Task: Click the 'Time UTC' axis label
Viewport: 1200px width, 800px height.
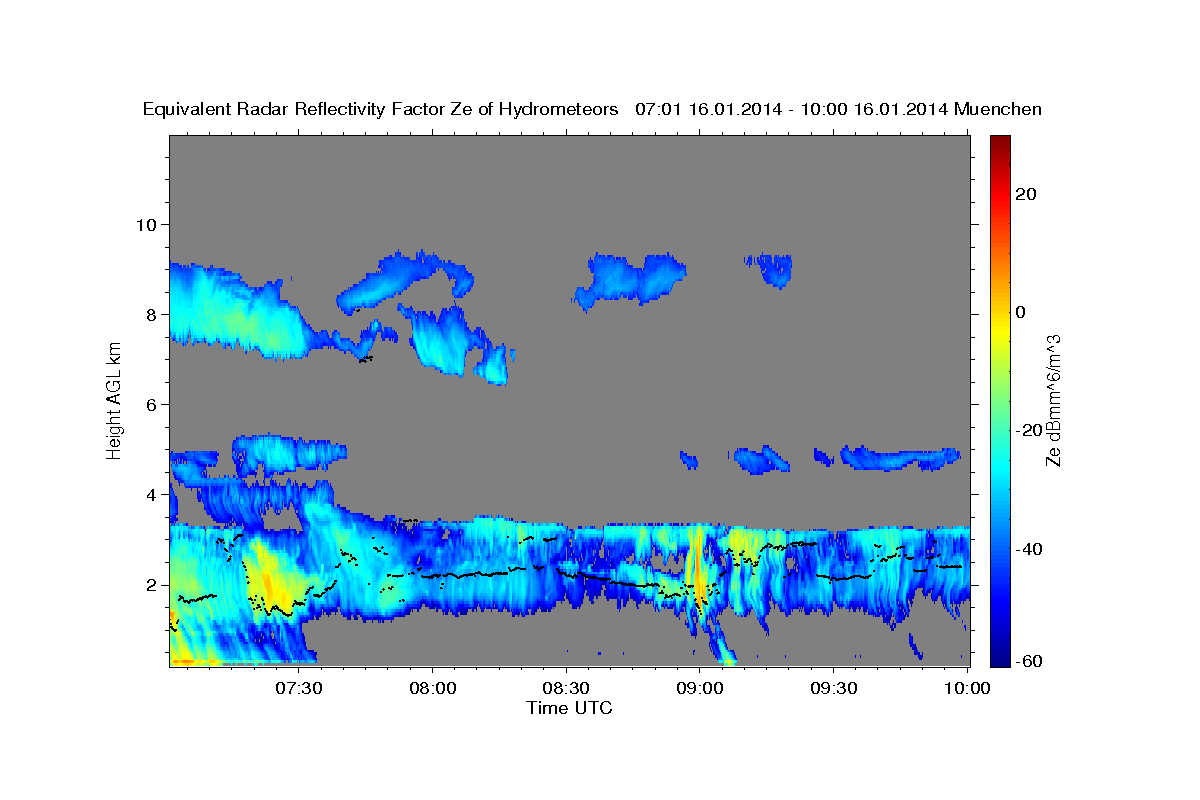Action: click(x=569, y=708)
